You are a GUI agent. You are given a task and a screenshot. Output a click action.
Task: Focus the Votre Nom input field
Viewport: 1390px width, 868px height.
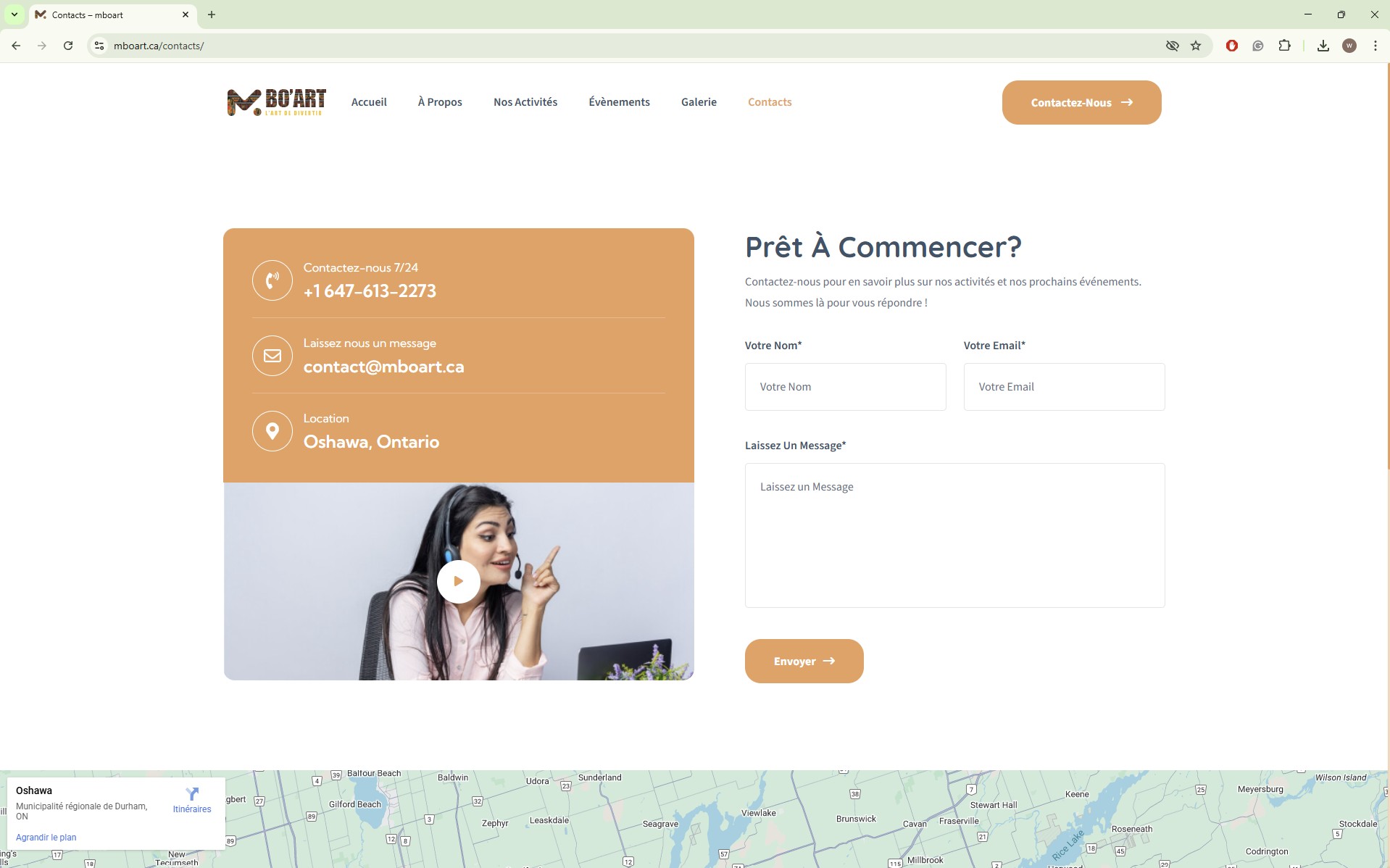pos(845,387)
